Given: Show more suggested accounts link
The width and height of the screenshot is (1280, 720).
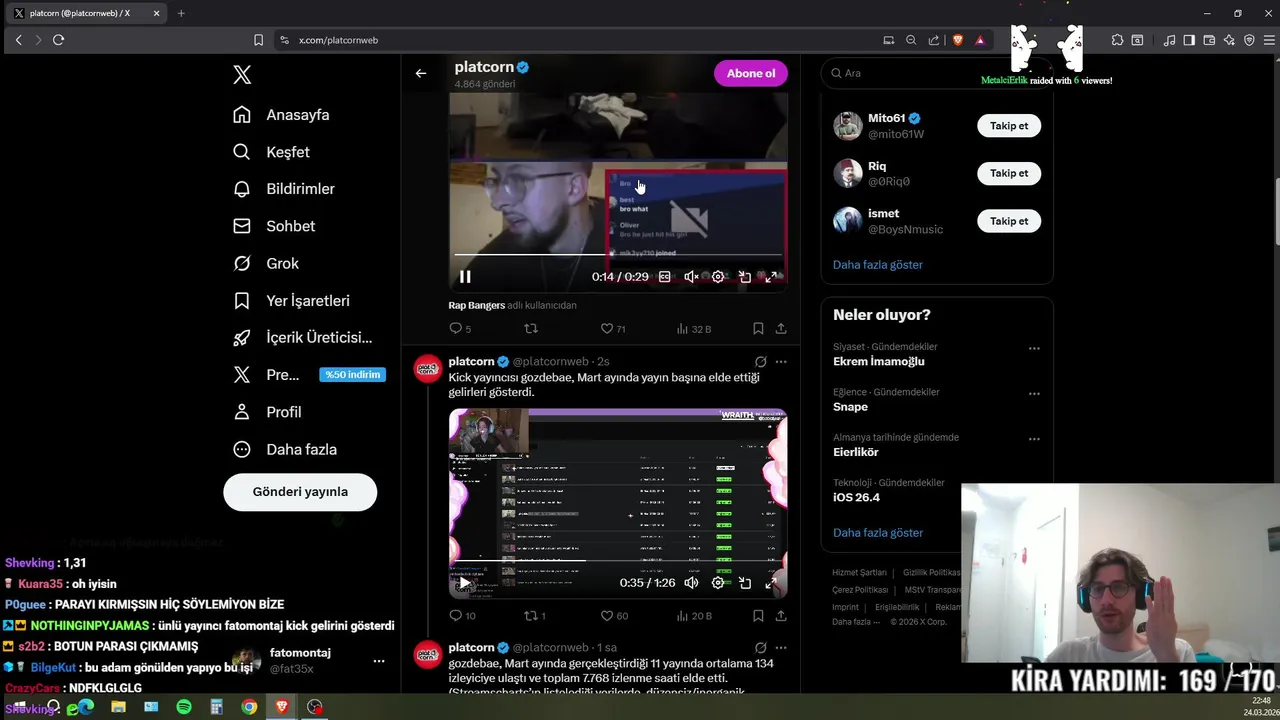Looking at the screenshot, I should (x=878, y=265).
